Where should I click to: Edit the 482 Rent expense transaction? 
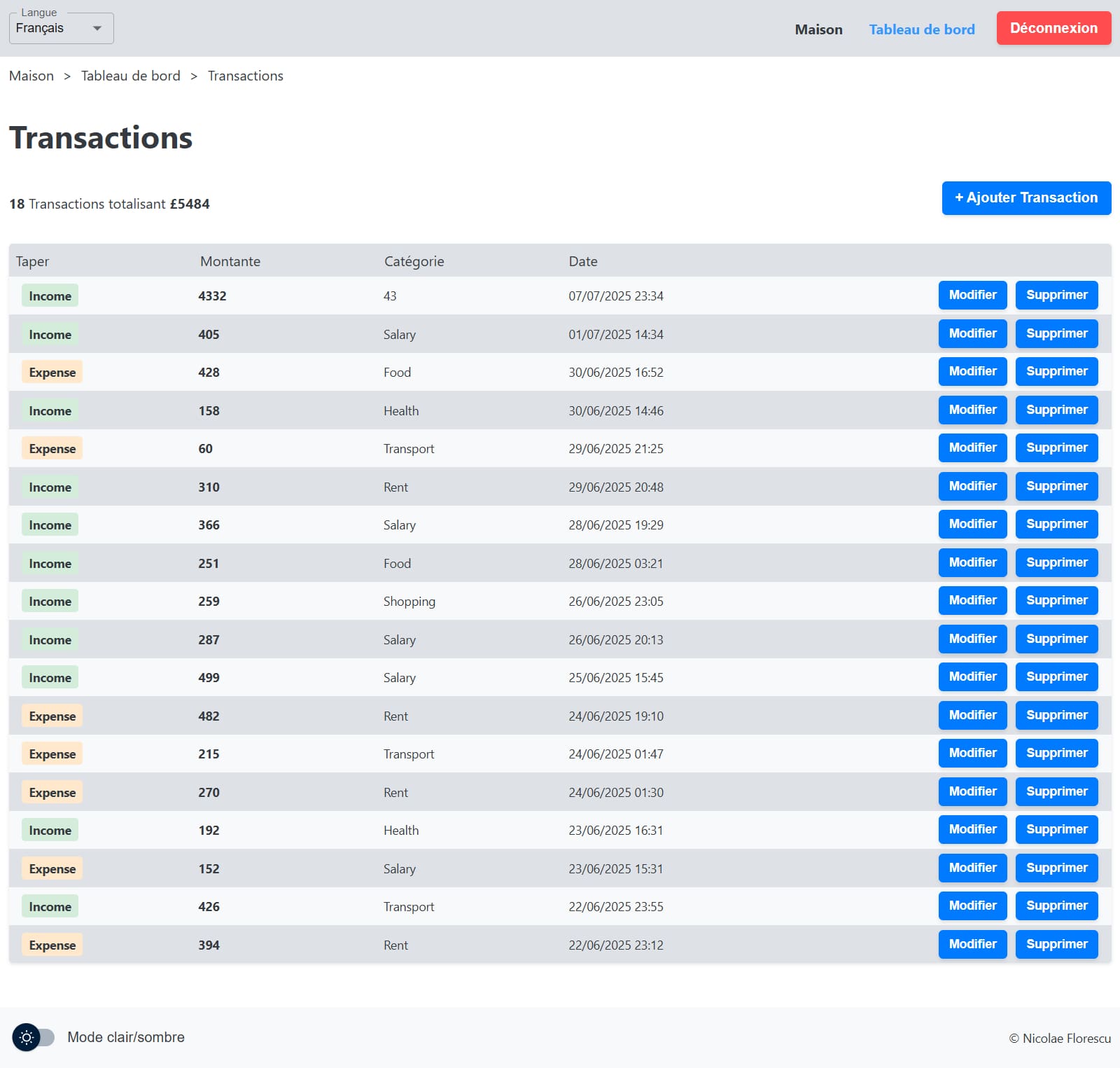coord(972,716)
